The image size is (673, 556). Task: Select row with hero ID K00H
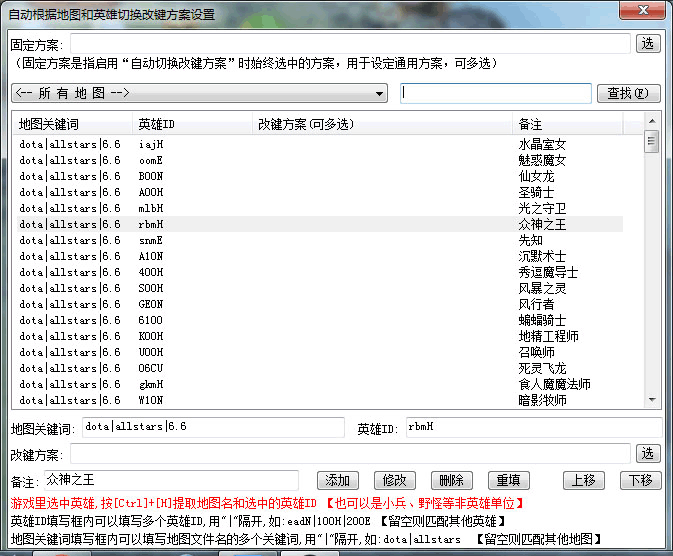(x=320, y=336)
